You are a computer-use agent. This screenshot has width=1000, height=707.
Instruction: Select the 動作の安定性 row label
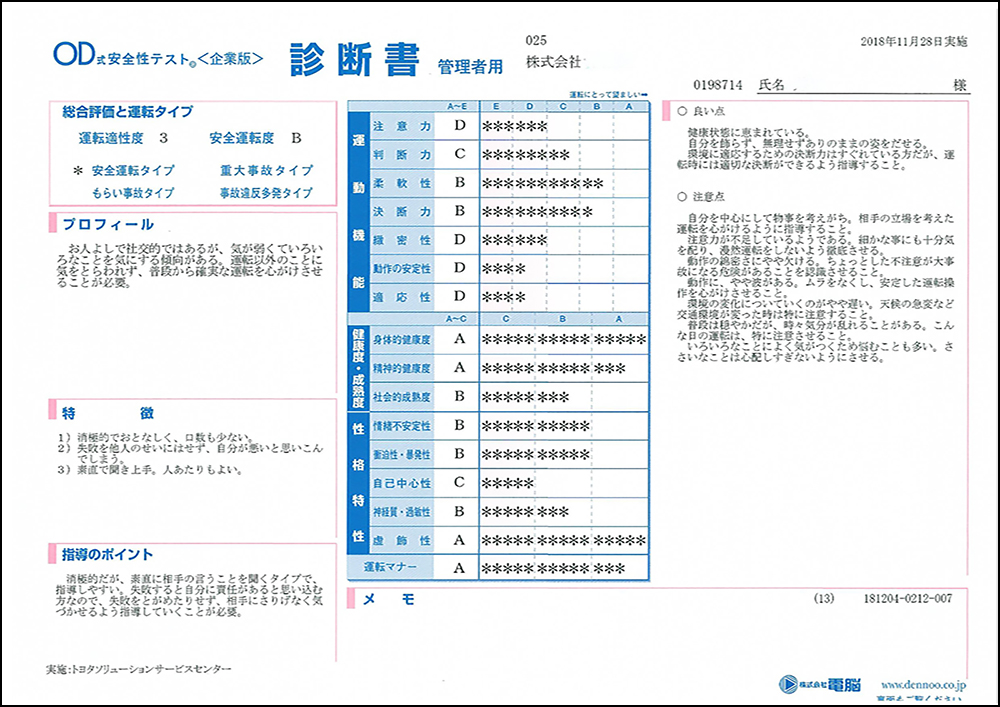pyautogui.click(x=402, y=269)
